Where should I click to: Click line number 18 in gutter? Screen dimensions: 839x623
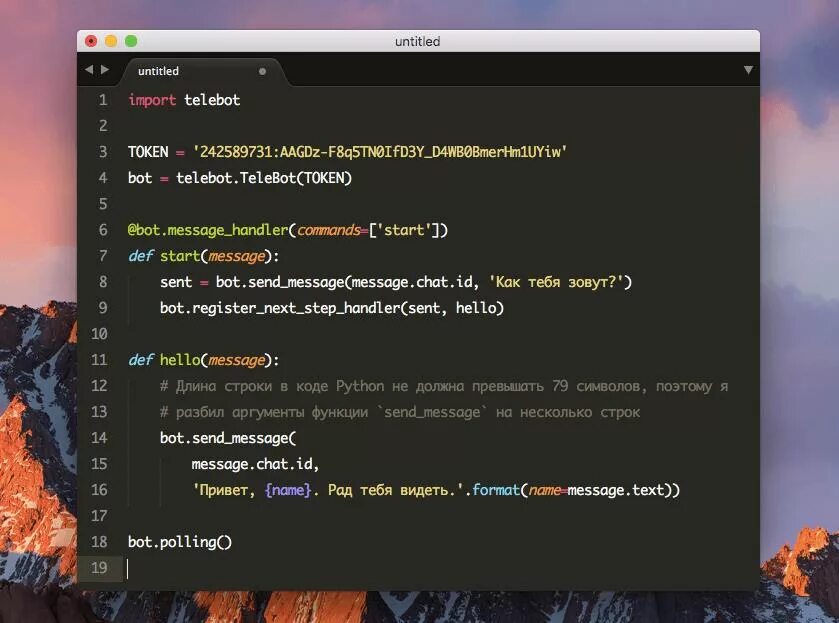click(99, 542)
